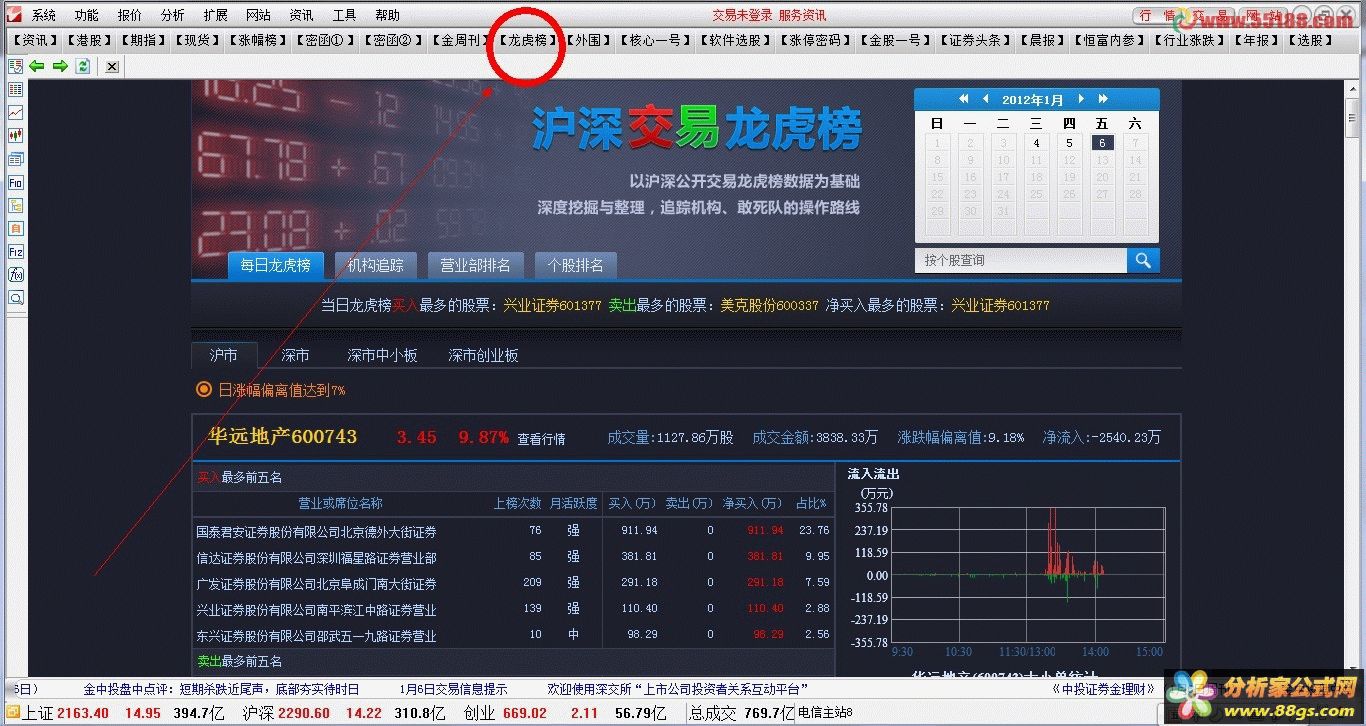Click the checklist icon left of the back arrow
Viewport: 1366px width, 726px height.
coord(15,66)
